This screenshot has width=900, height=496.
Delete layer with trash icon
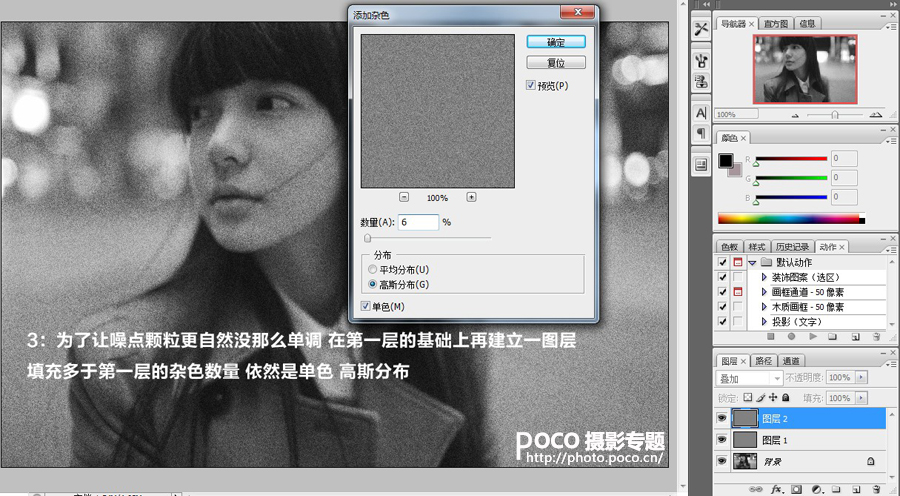click(876, 489)
